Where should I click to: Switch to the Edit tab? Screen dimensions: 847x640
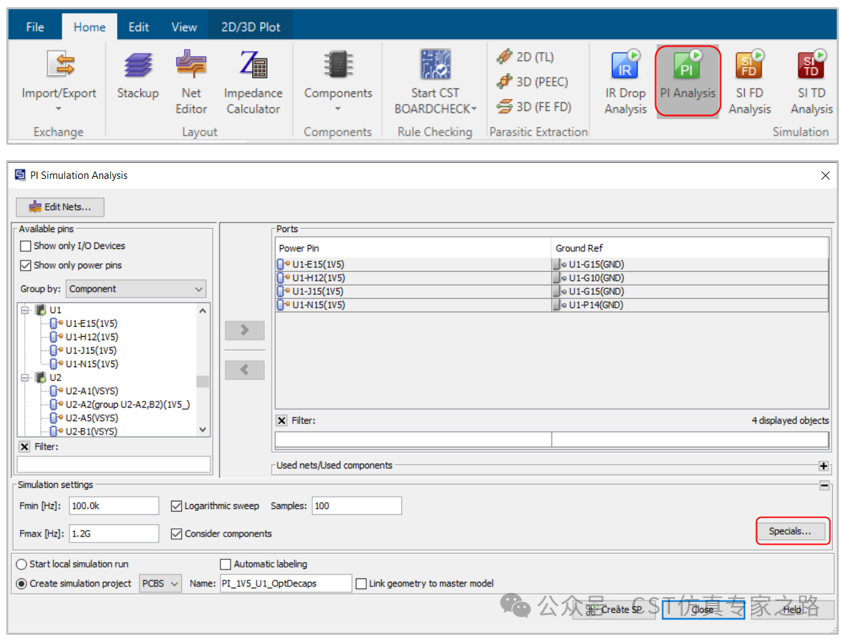coord(138,27)
